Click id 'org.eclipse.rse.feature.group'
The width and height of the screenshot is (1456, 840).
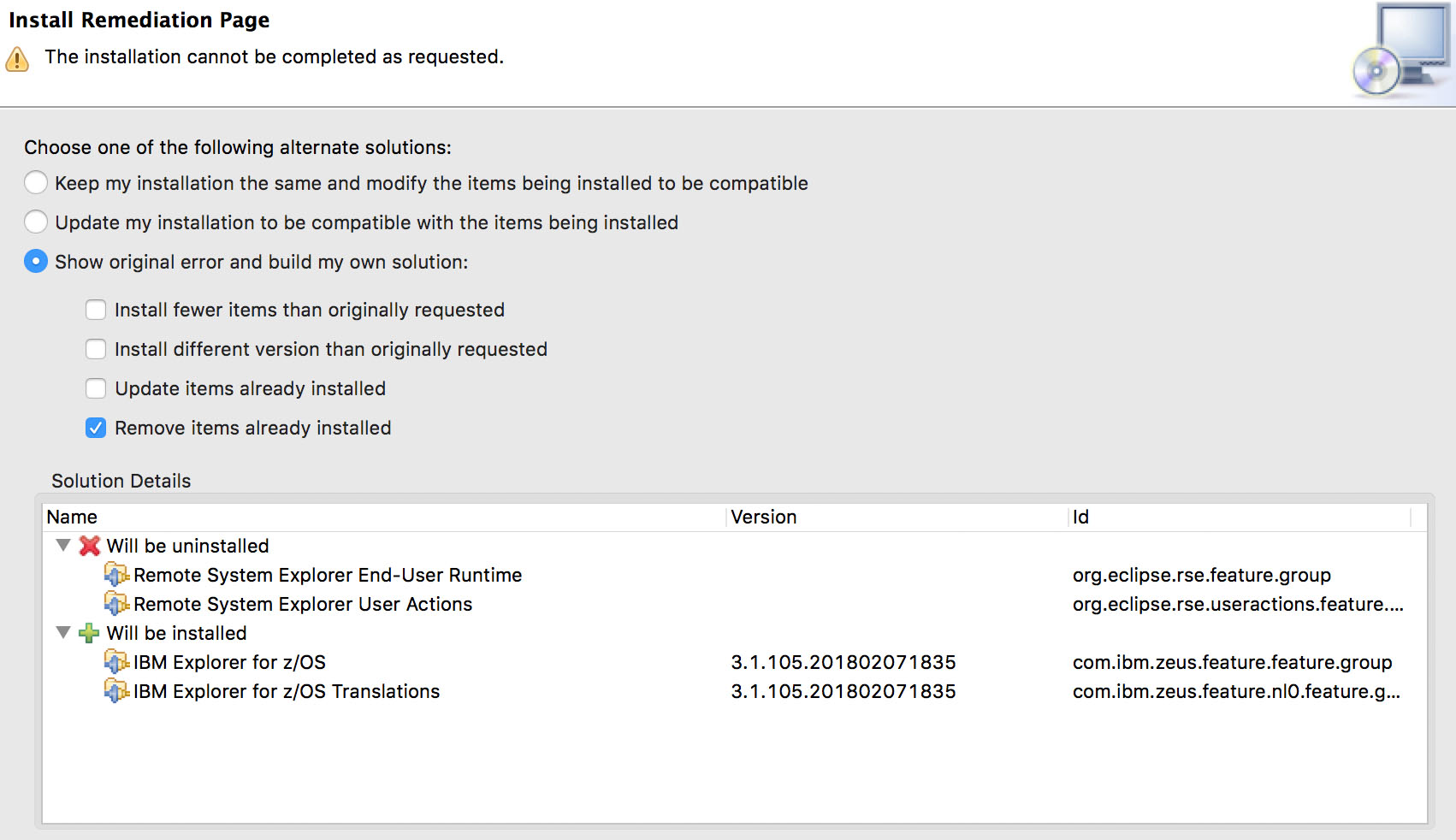pyautogui.click(x=1202, y=575)
